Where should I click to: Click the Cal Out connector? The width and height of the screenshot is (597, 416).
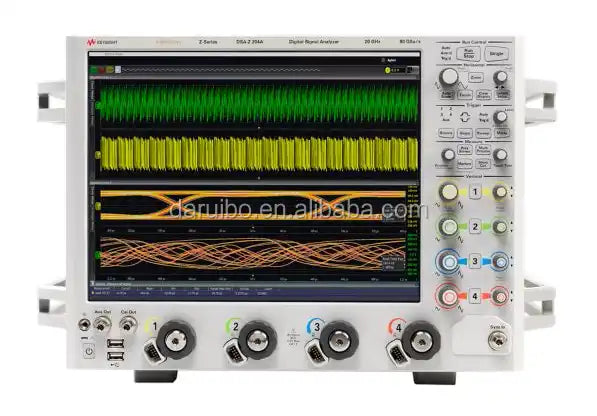(128, 325)
